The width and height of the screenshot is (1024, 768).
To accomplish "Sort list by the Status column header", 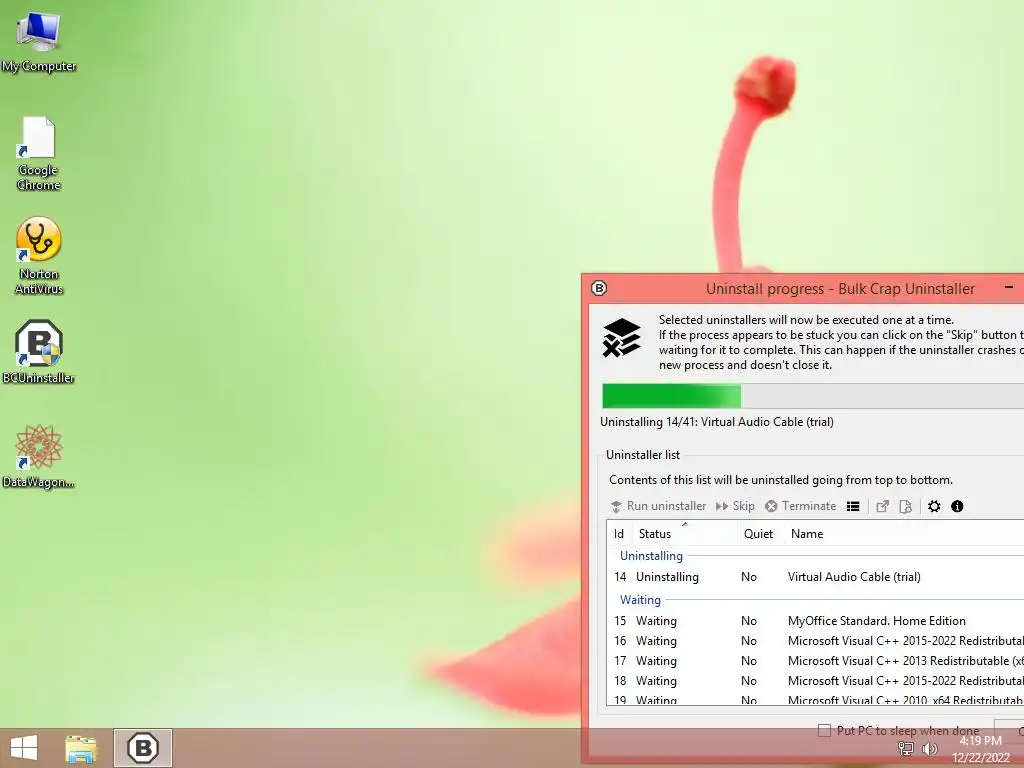I will tap(684, 534).
